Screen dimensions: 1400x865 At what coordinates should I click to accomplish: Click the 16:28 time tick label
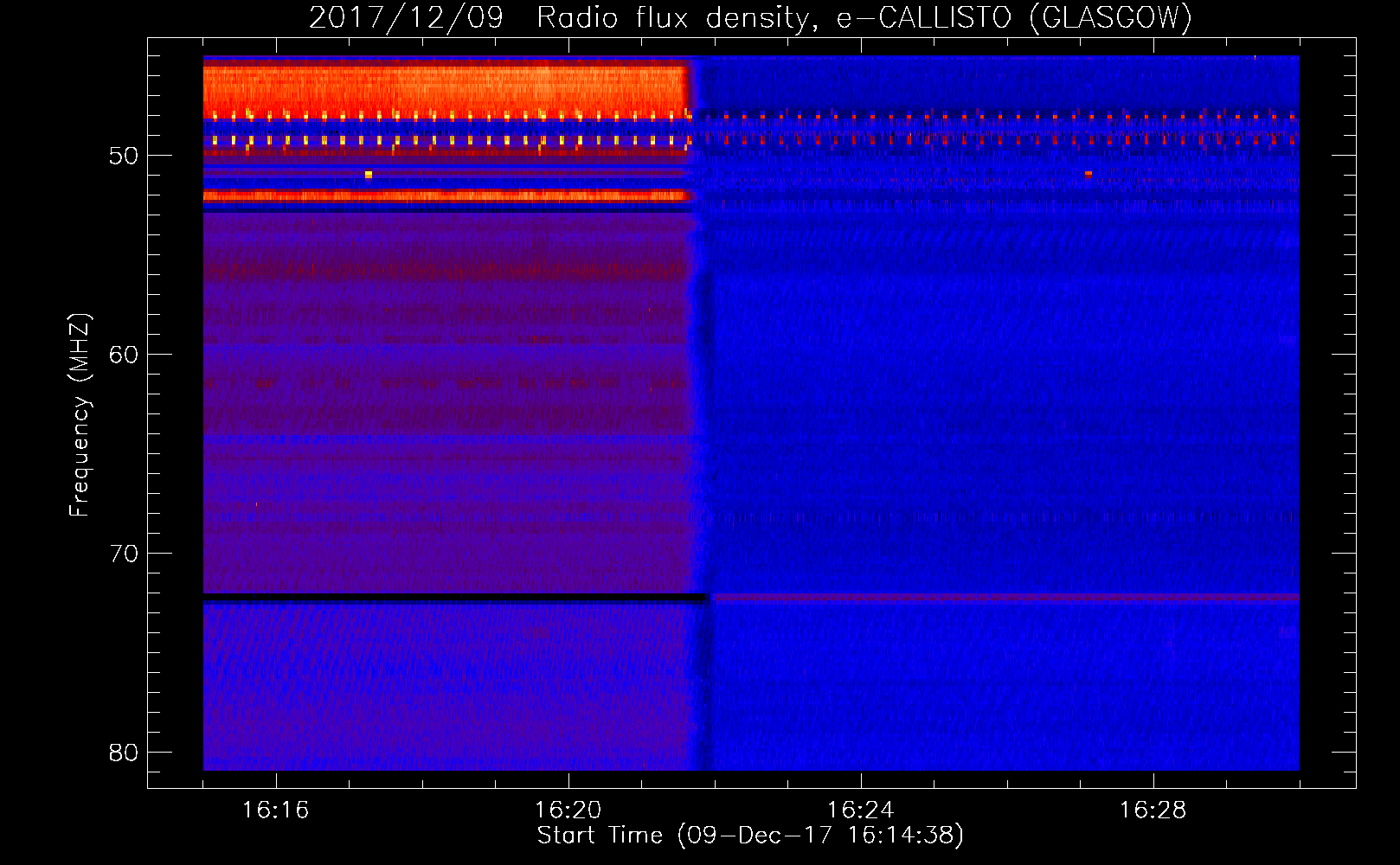point(1153,810)
